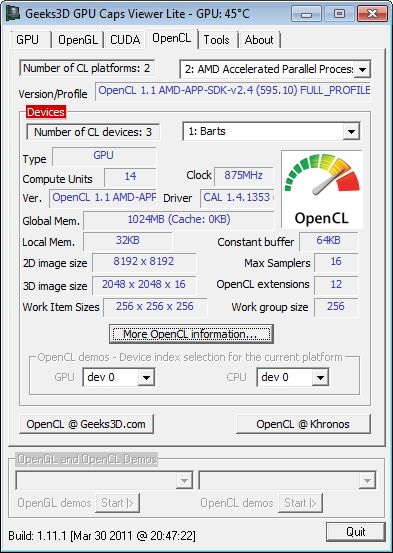Screen dimensions: 393x553
Task: Click the Ver. OpenCL 1.1 AMD-APP field
Action: tap(103, 198)
